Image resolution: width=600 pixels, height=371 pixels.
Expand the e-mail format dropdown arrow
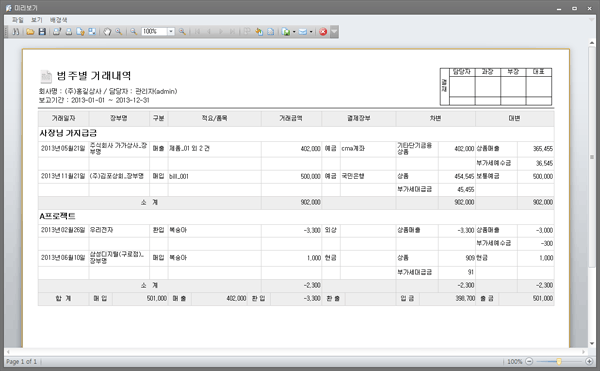click(311, 32)
